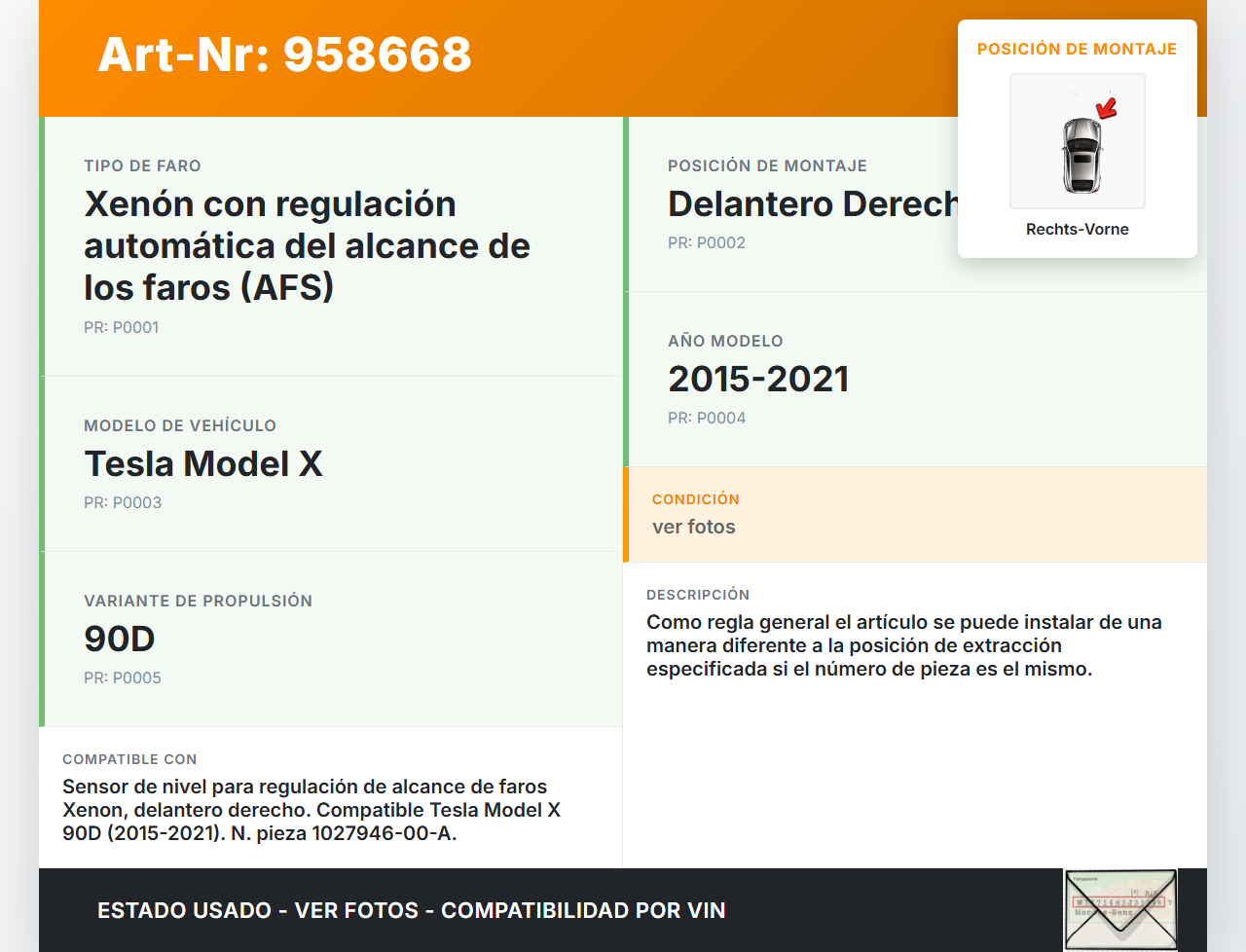Select the 2015-2021 model year value
Screen dimensions: 1246x952
758,380
